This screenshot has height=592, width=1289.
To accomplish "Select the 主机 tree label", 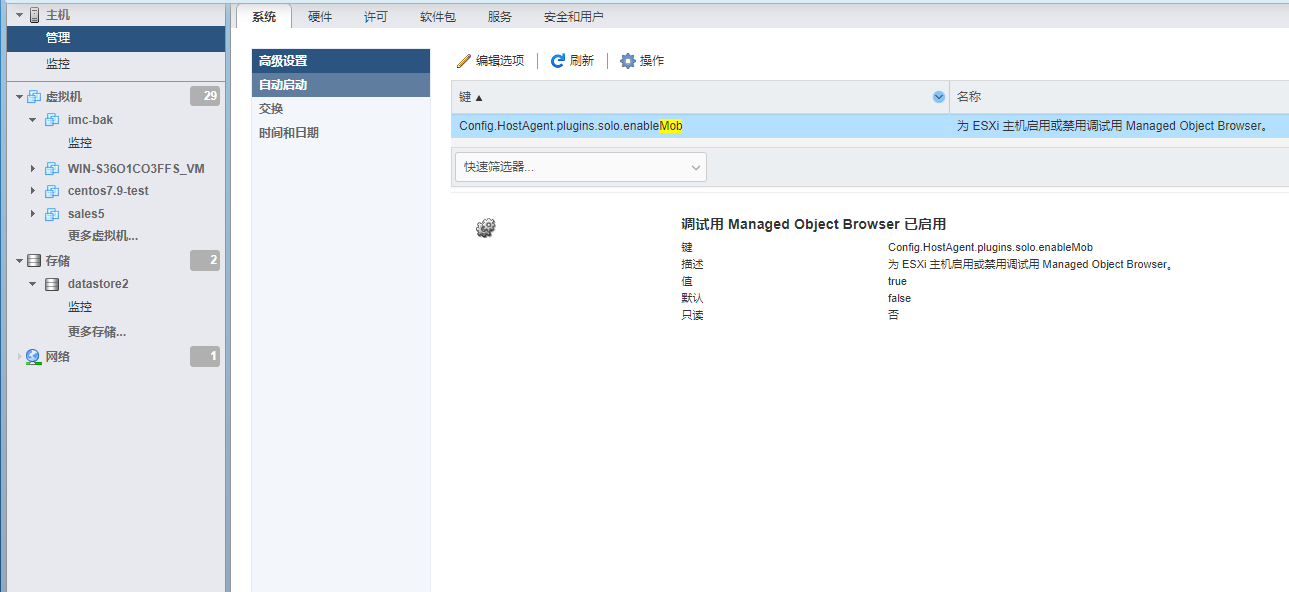I will pos(58,15).
